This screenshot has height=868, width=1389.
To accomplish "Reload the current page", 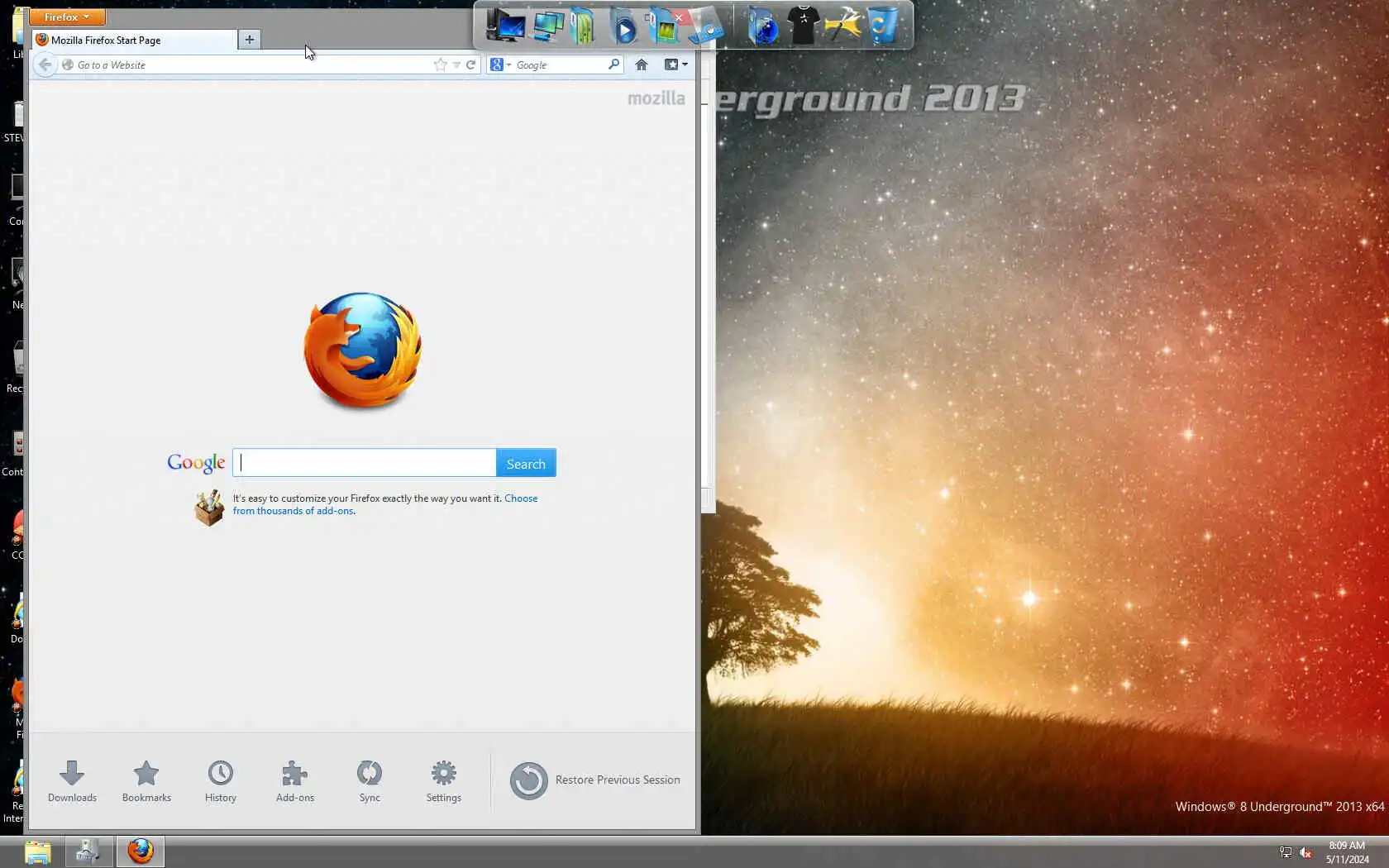I will [x=470, y=64].
